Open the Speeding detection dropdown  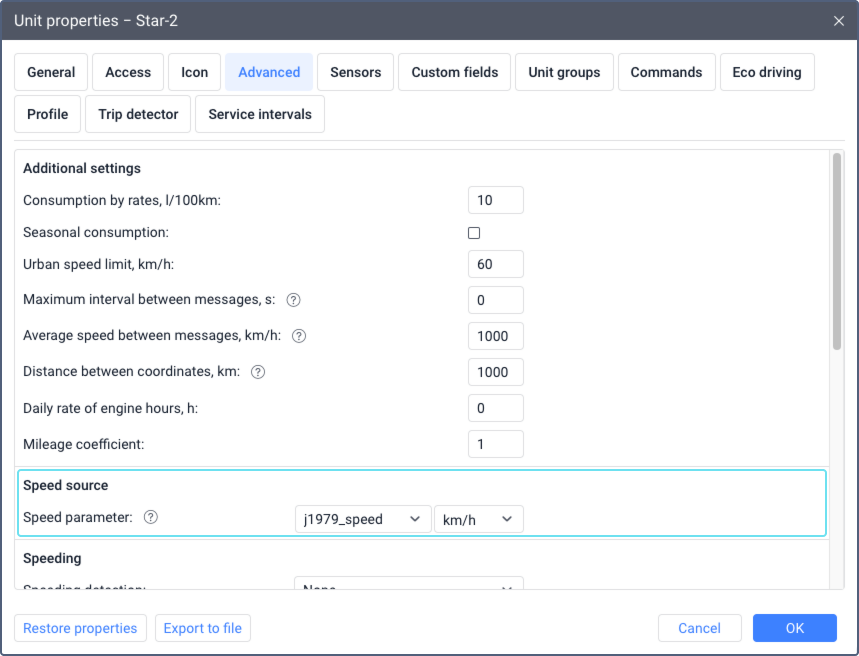(408, 586)
